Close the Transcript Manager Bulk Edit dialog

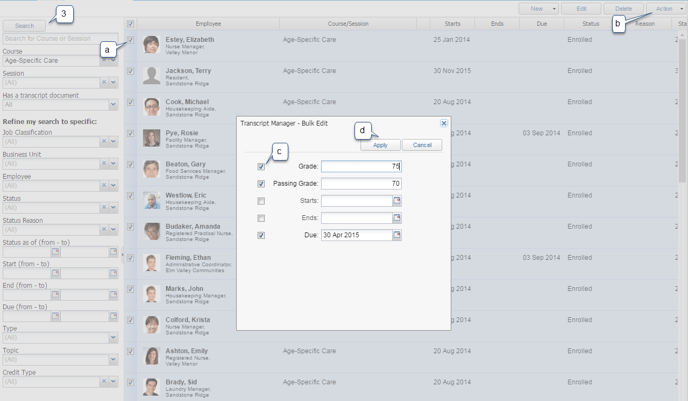tap(444, 123)
